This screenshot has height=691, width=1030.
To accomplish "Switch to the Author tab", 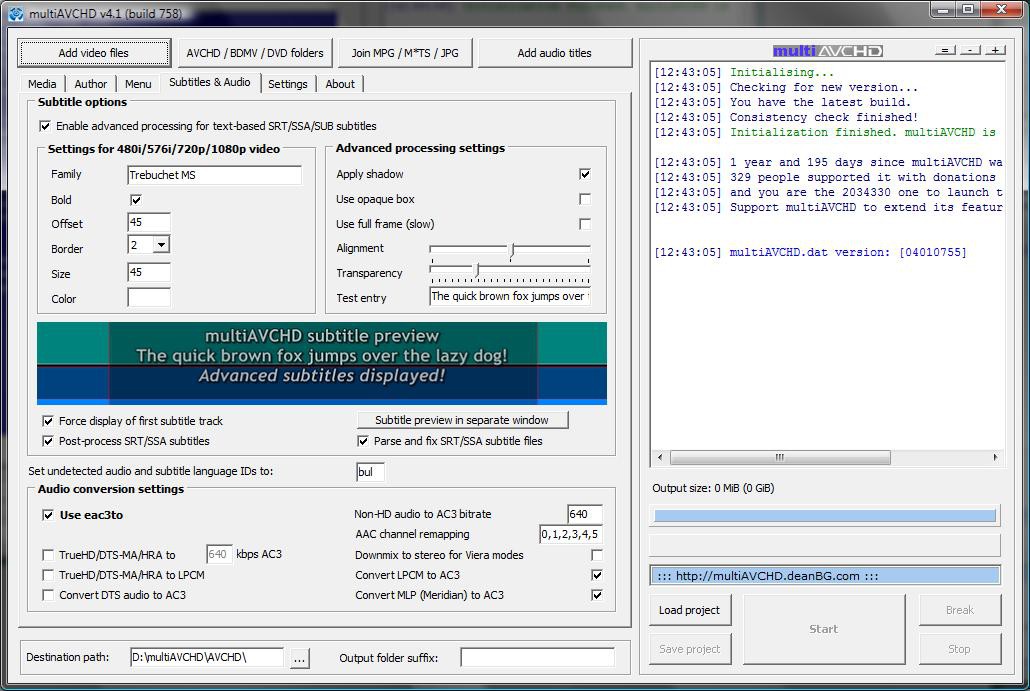I will pos(91,84).
